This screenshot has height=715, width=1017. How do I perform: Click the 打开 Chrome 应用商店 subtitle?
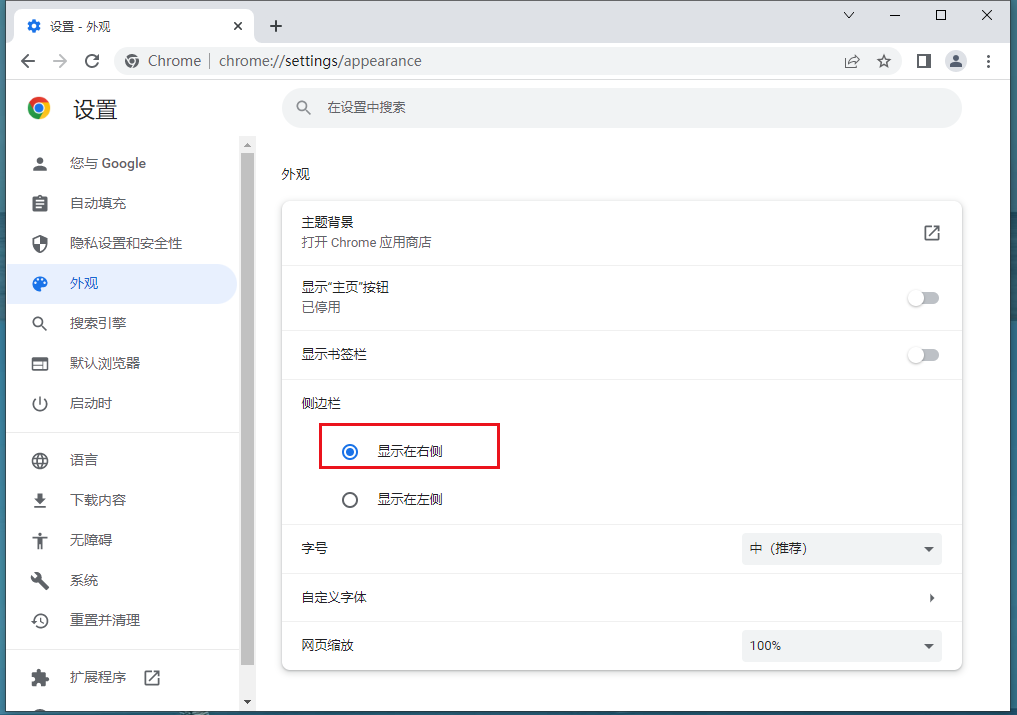(366, 243)
